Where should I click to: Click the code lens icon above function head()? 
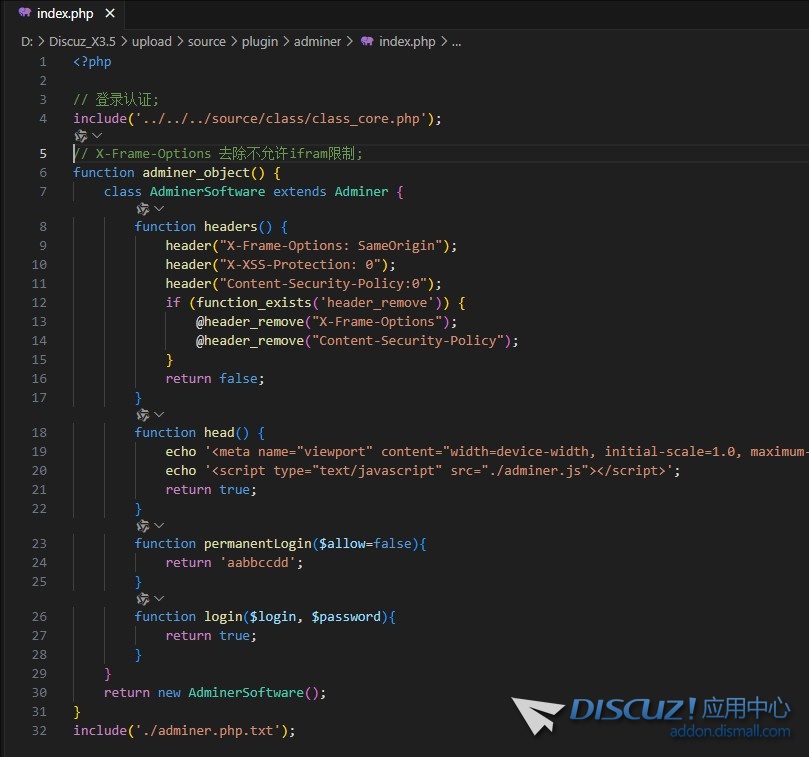pyautogui.click(x=142, y=414)
